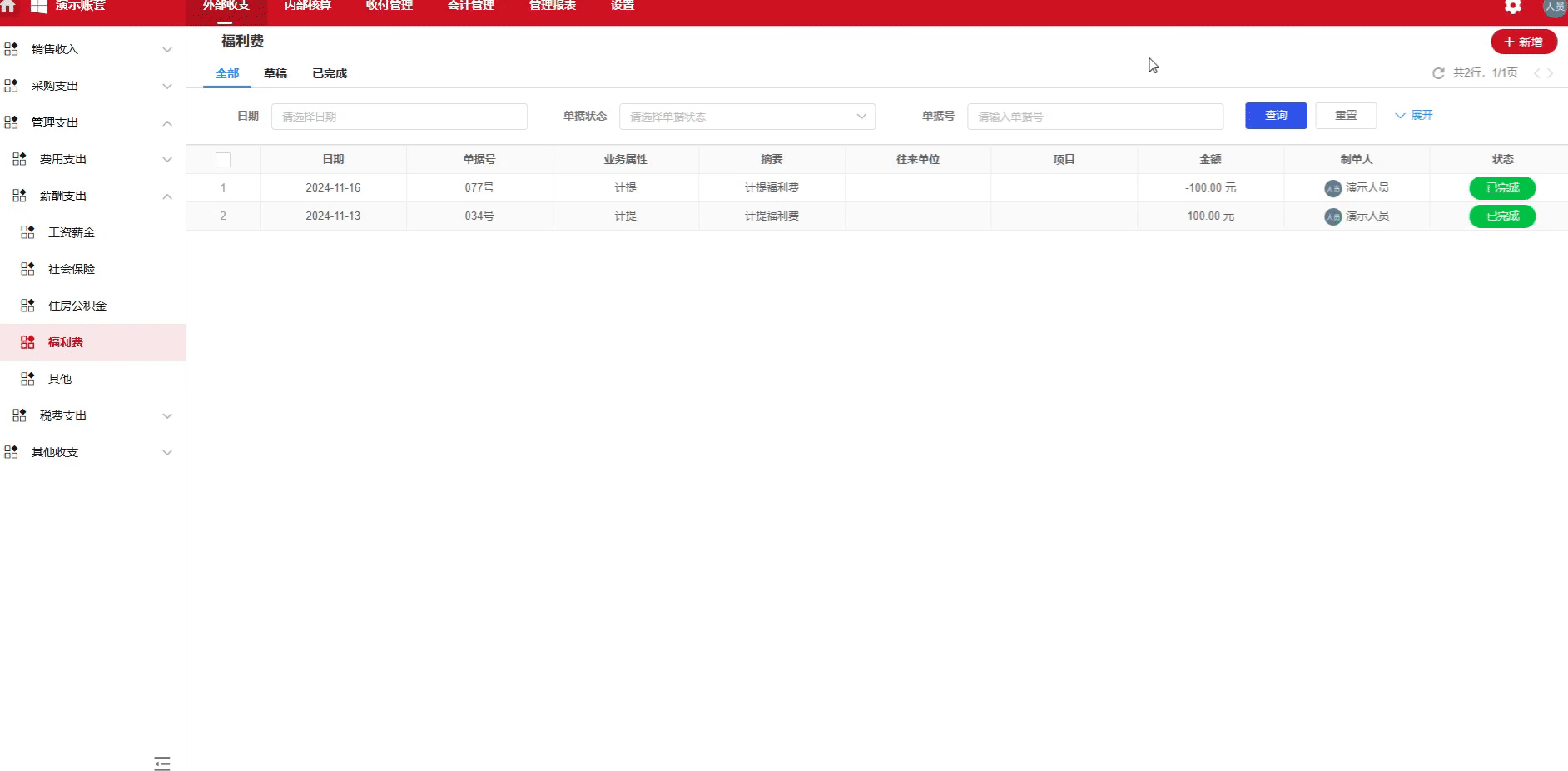This screenshot has width=1568, height=771.
Task: Open the settings gear icon top-right
Action: tap(1512, 7)
